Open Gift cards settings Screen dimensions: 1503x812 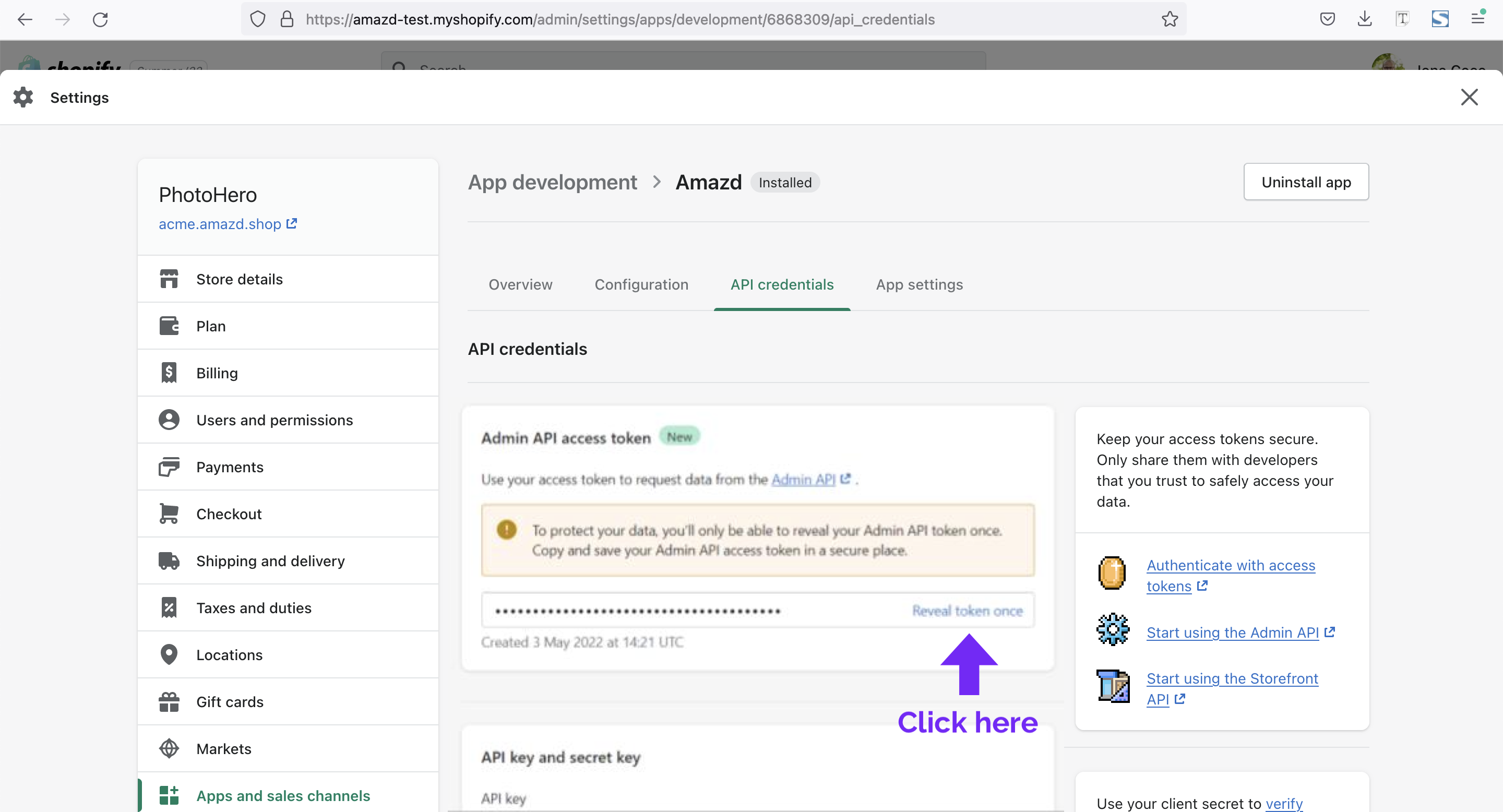point(288,702)
